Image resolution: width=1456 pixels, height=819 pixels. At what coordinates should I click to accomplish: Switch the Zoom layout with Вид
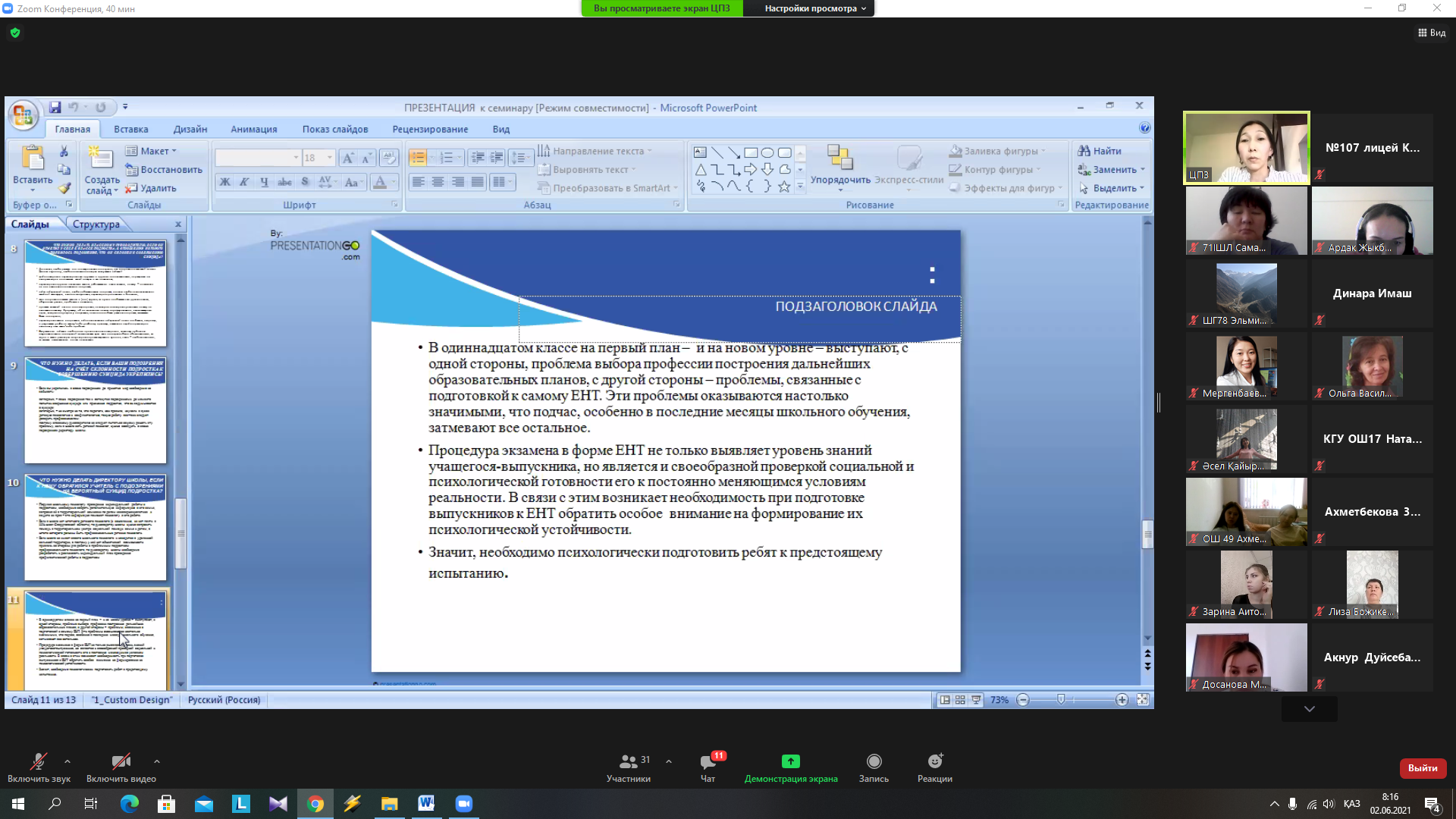click(x=1432, y=33)
